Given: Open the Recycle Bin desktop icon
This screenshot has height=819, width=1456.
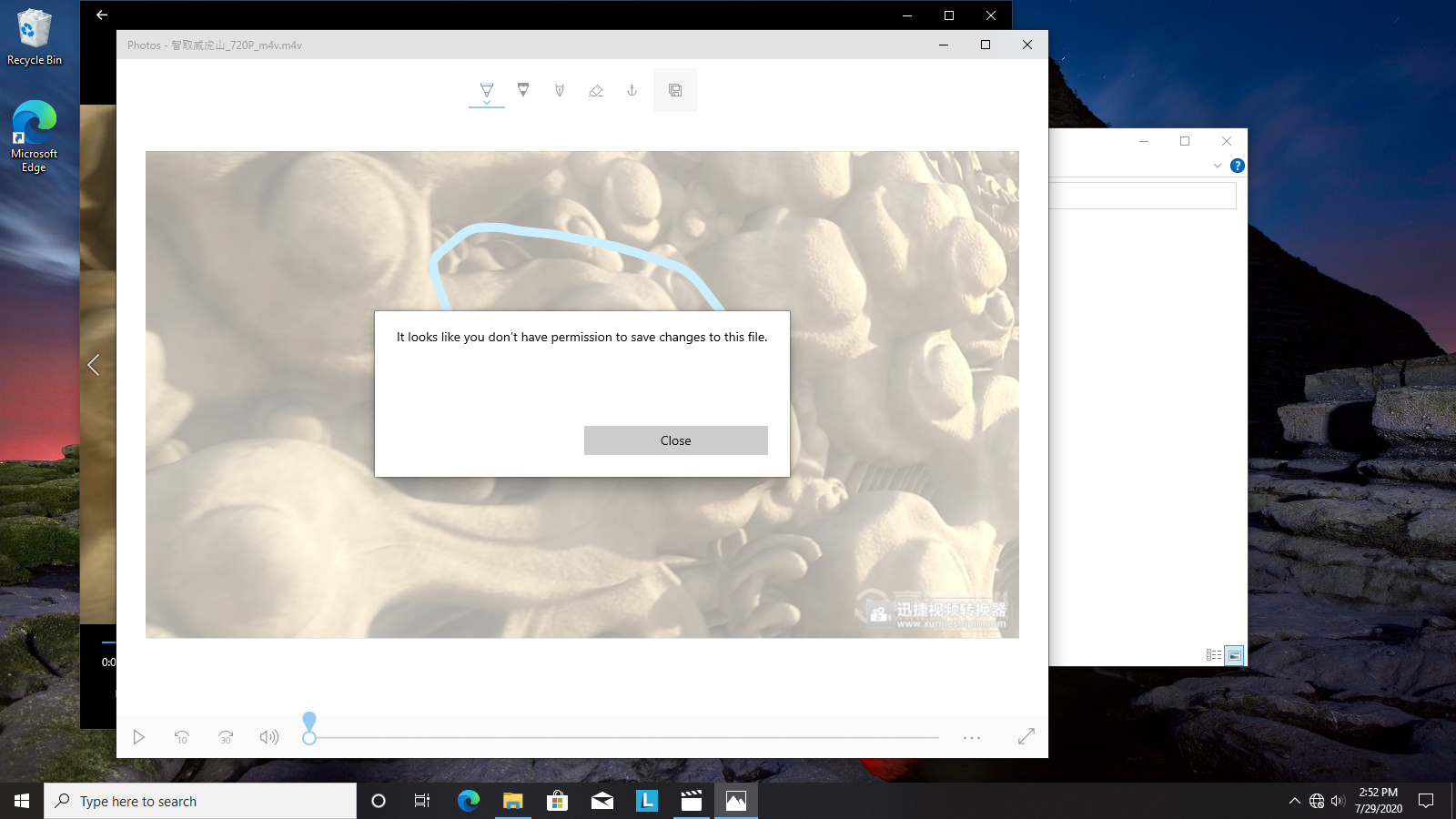Looking at the screenshot, I should (x=35, y=37).
